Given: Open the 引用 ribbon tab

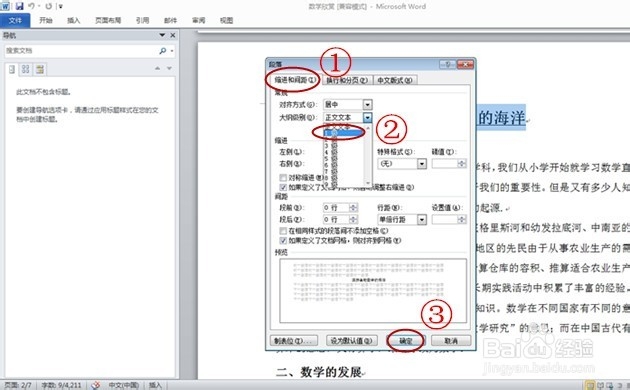Looking at the screenshot, I should (x=142, y=20).
